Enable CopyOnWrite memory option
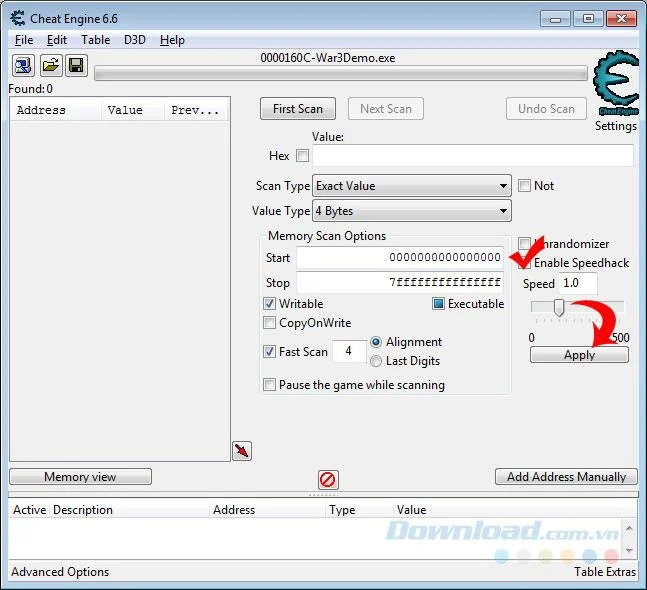Screen dimensions: 647x590 [269, 323]
